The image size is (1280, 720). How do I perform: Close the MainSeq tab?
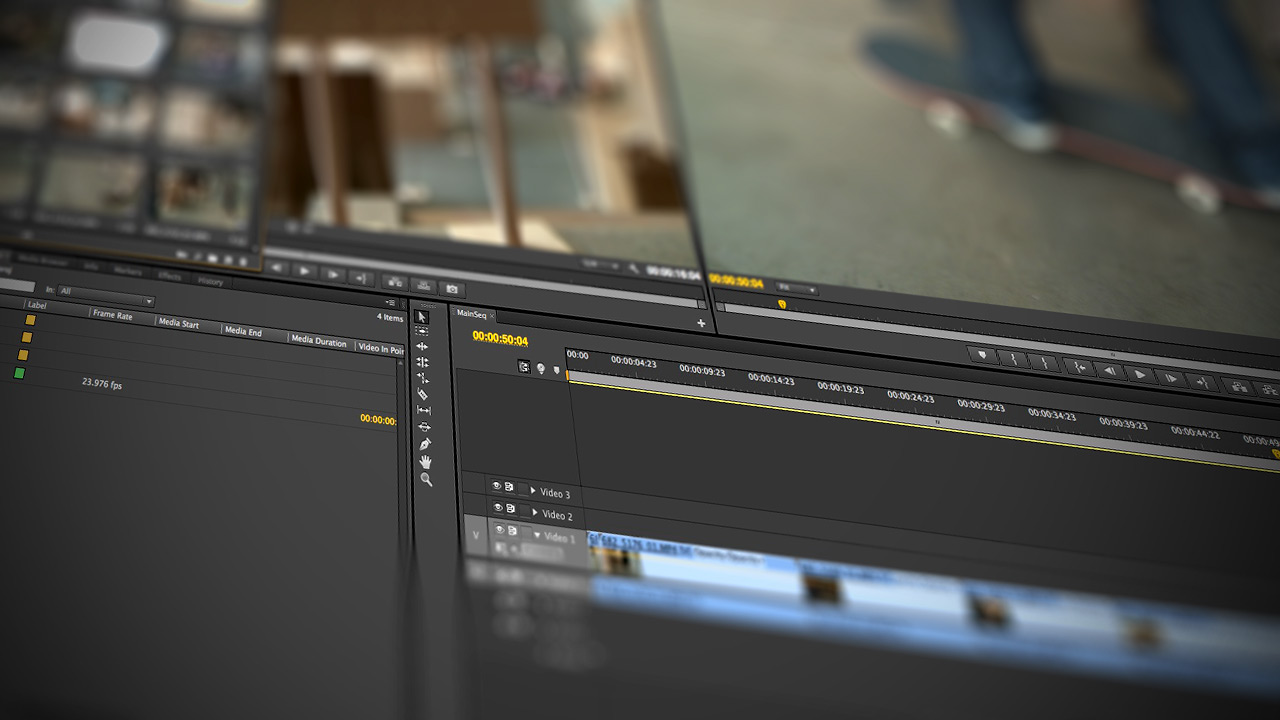[492, 316]
